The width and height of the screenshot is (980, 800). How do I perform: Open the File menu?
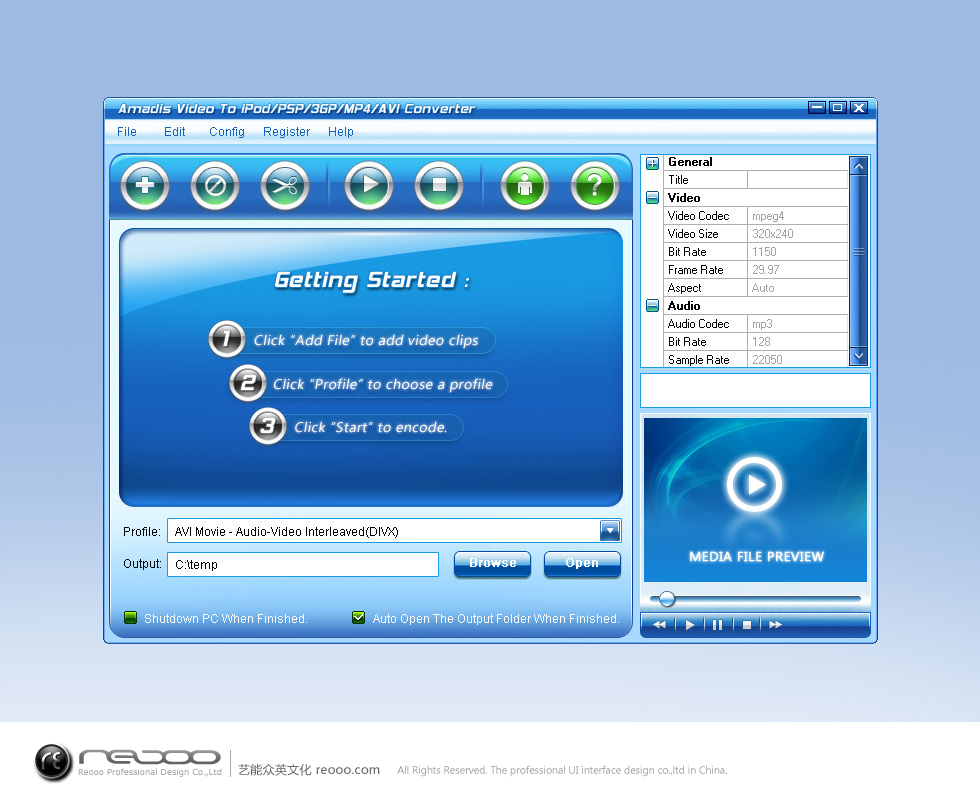[x=127, y=132]
